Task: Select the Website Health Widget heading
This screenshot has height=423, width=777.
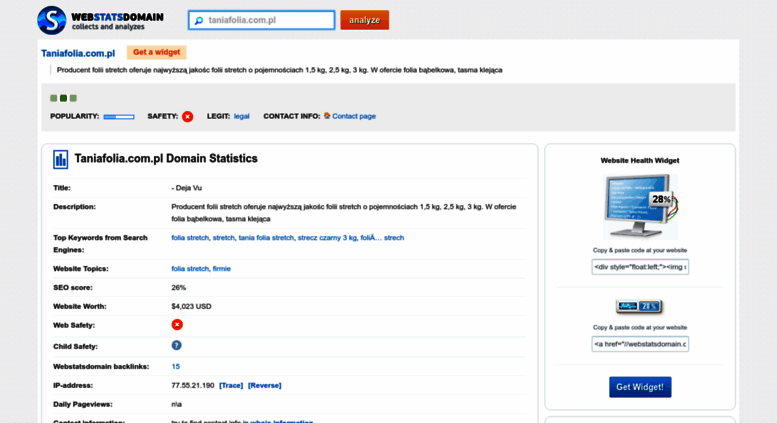Action: (x=640, y=160)
